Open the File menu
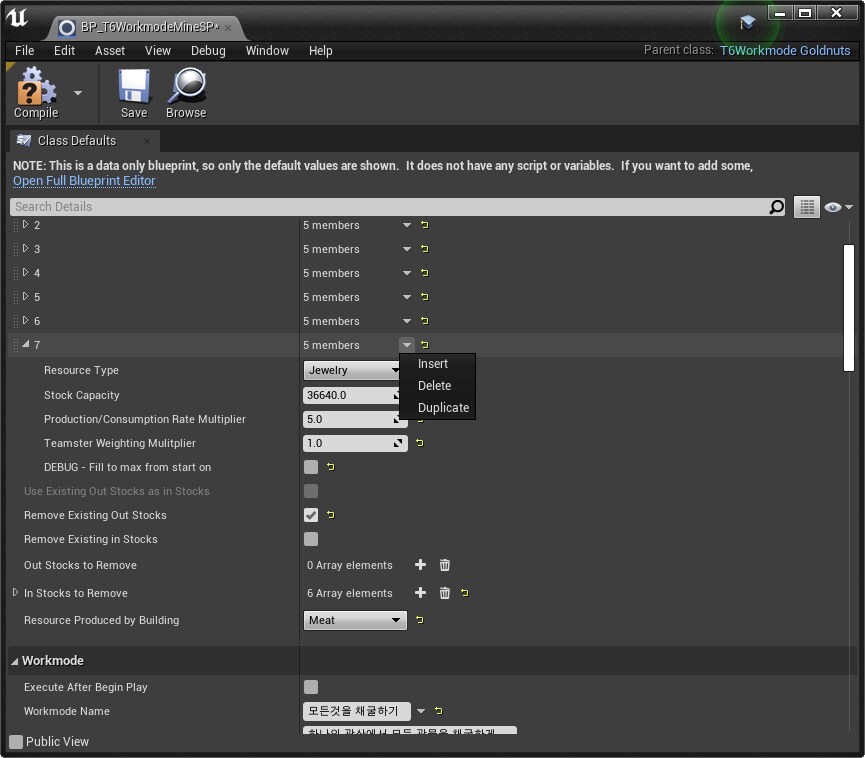Screen dimensions: 865x758 coord(24,51)
